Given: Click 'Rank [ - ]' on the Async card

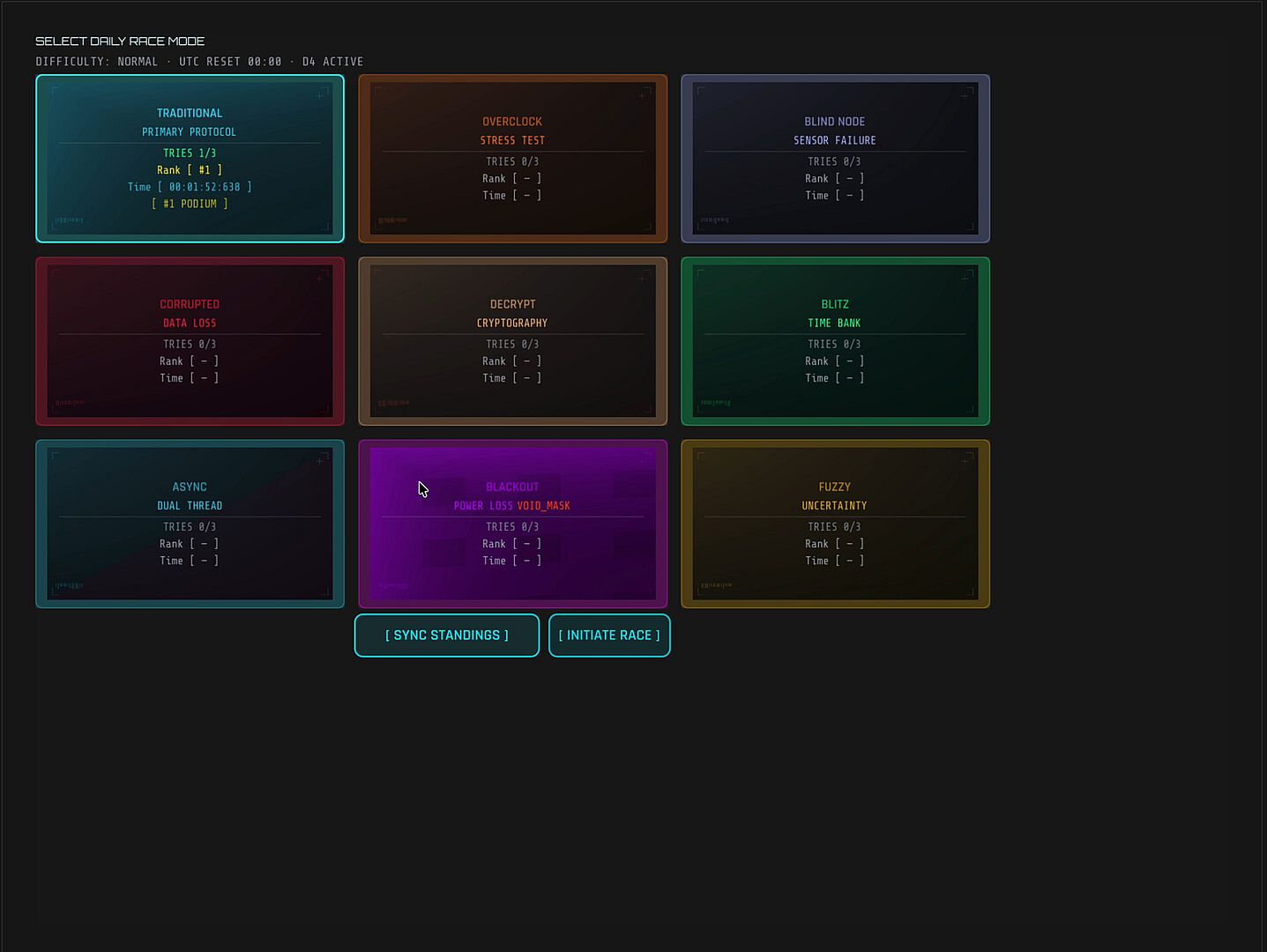Looking at the screenshot, I should (x=190, y=544).
